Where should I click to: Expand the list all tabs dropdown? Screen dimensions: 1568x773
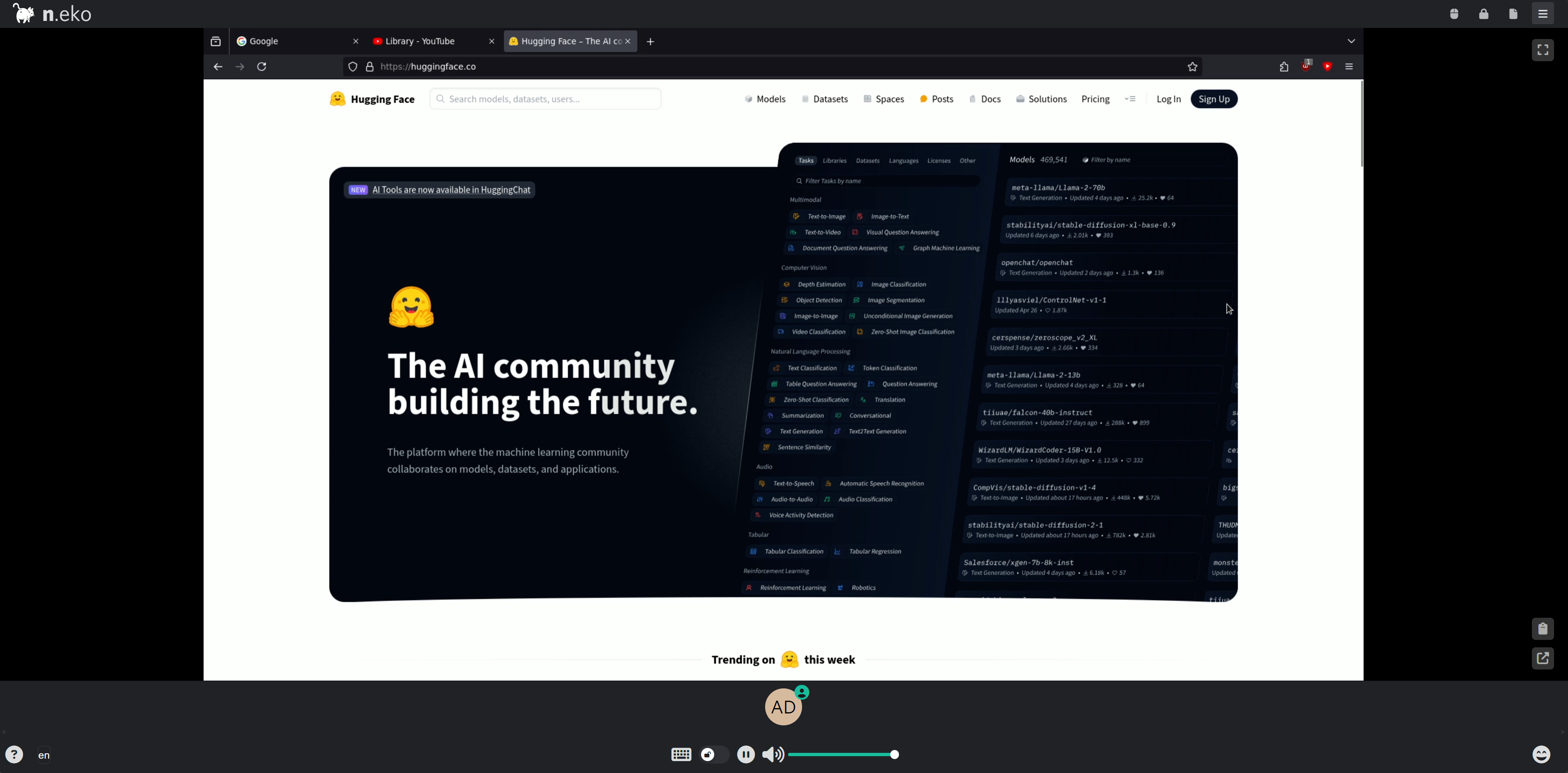click(x=1351, y=41)
